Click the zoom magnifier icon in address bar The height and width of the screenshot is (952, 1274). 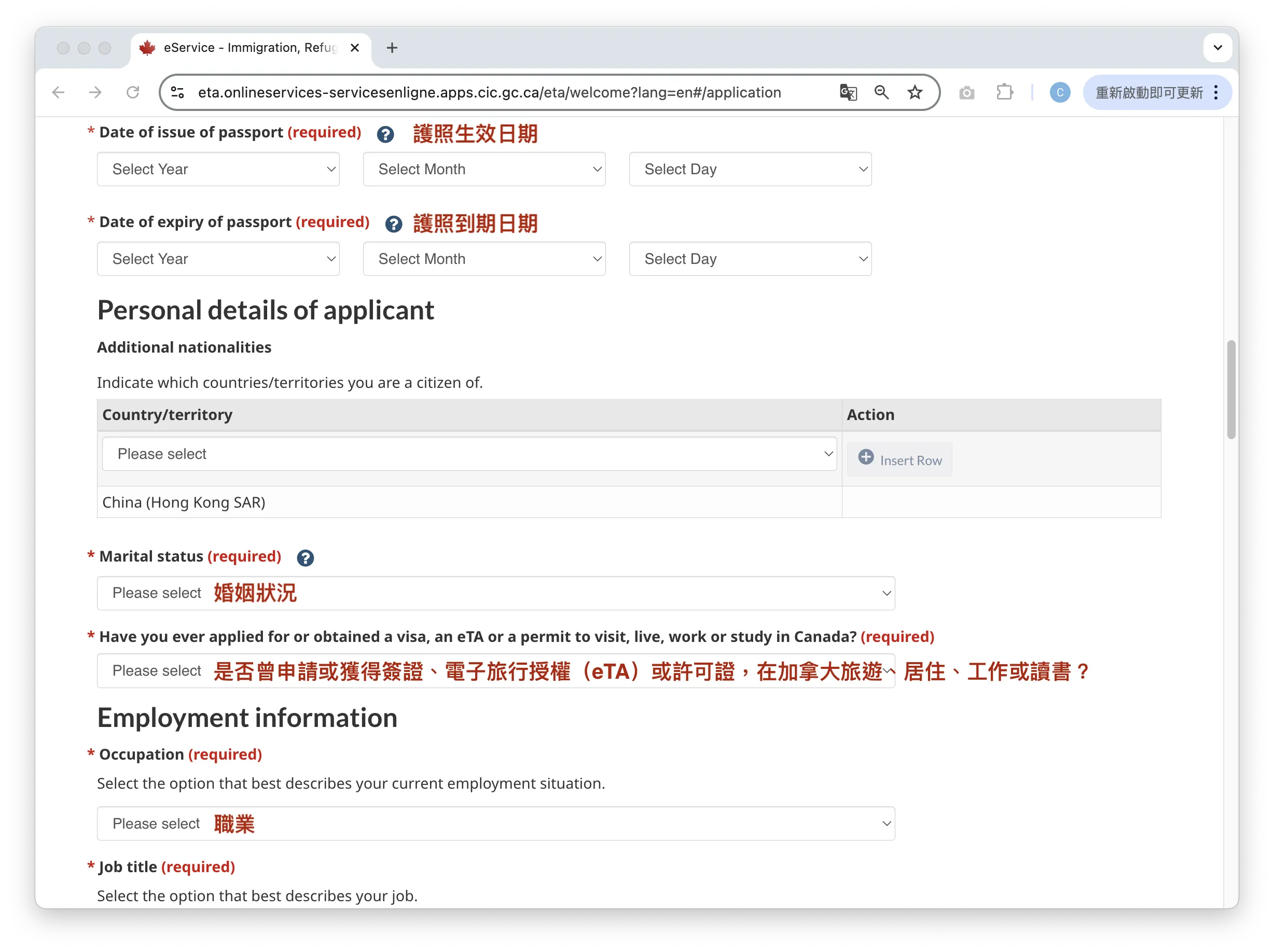(882, 92)
